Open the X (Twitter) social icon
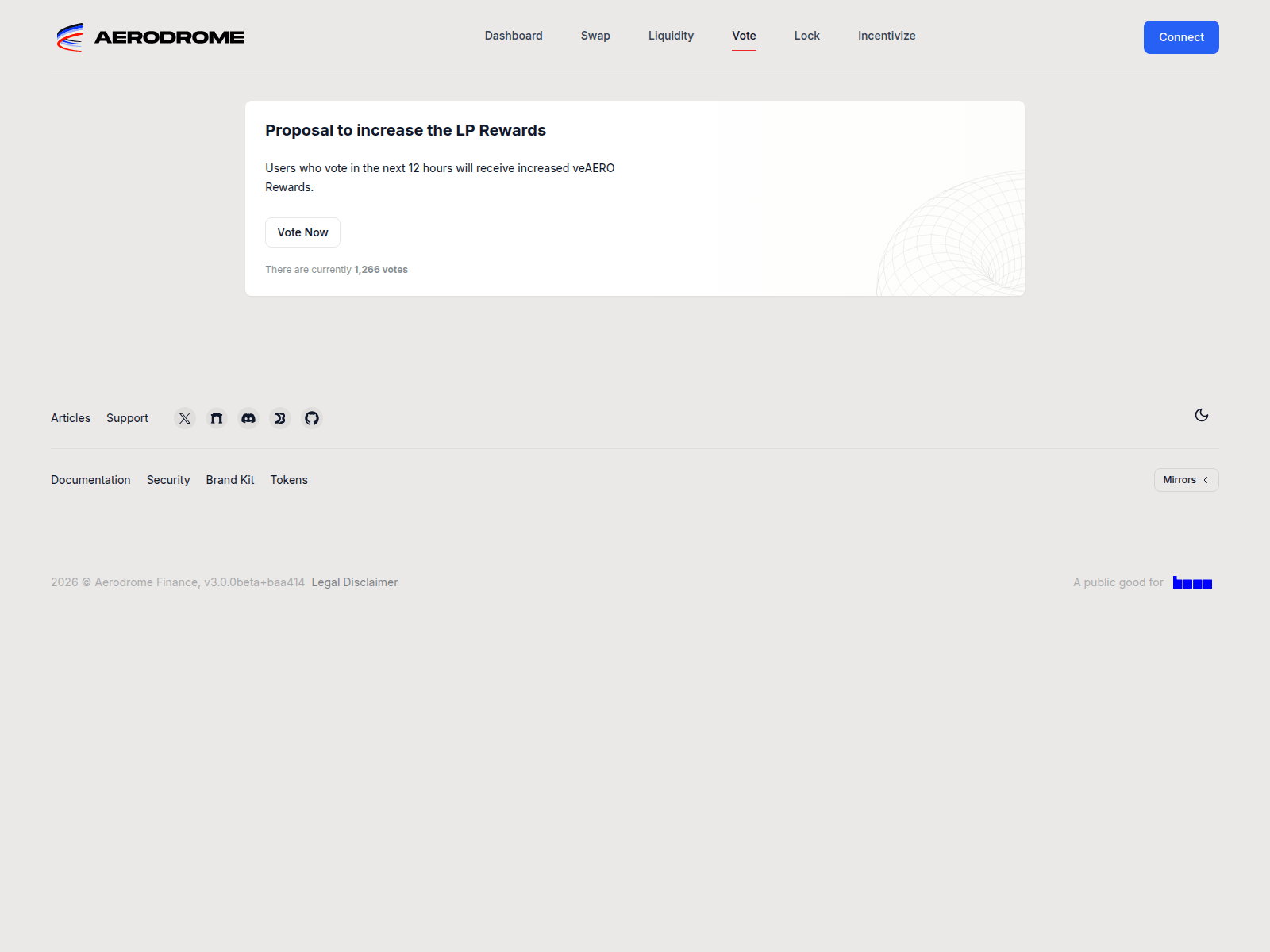Viewport: 1270px width, 952px height. tap(185, 418)
